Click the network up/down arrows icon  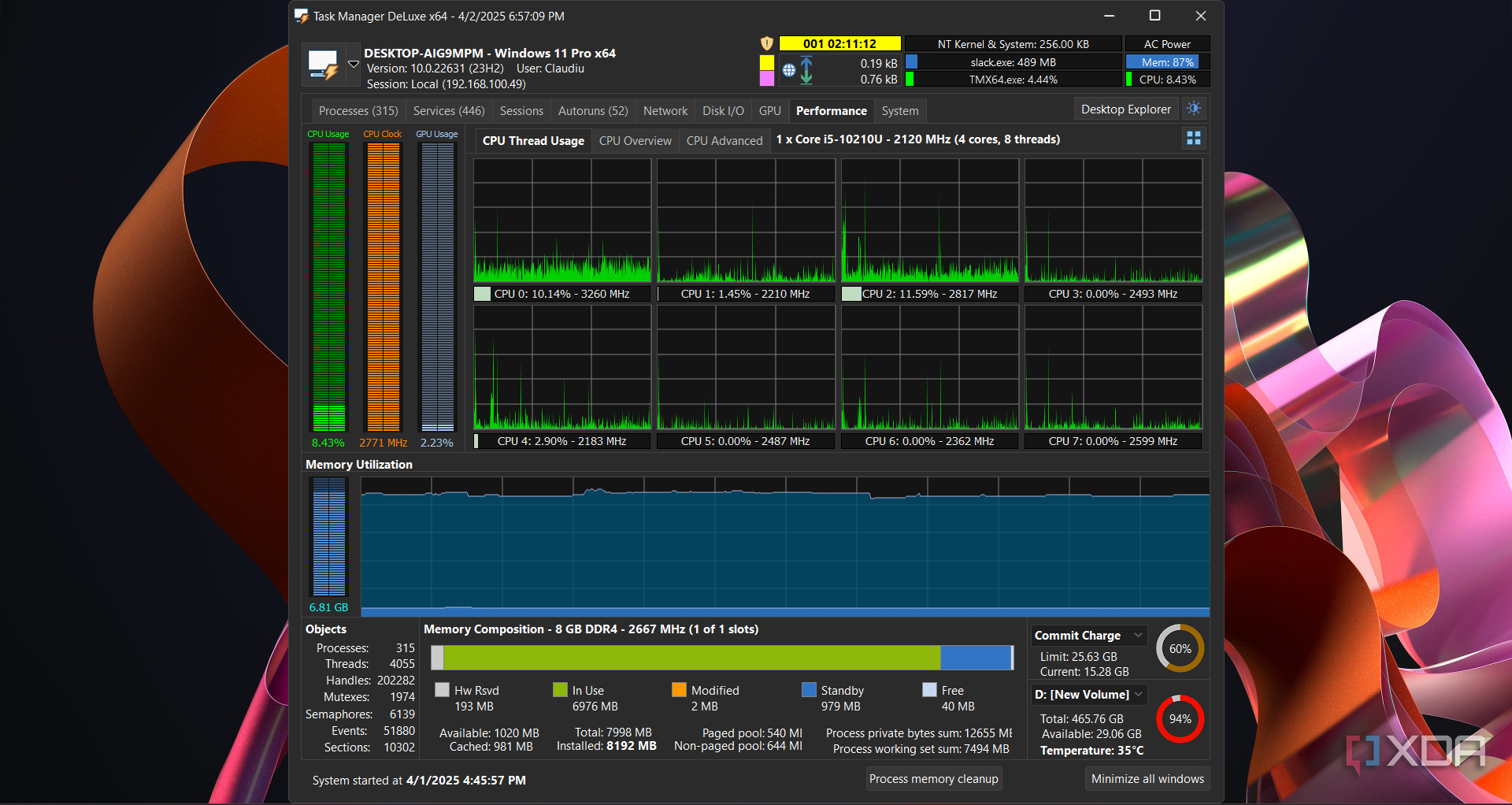click(806, 71)
